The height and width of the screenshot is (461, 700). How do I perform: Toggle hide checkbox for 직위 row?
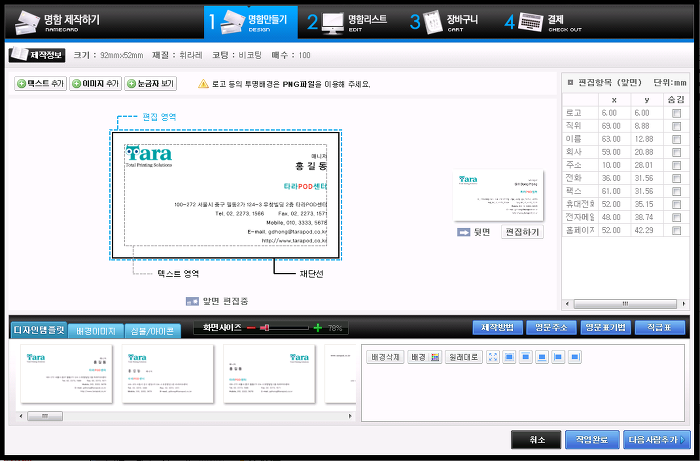coord(676,126)
